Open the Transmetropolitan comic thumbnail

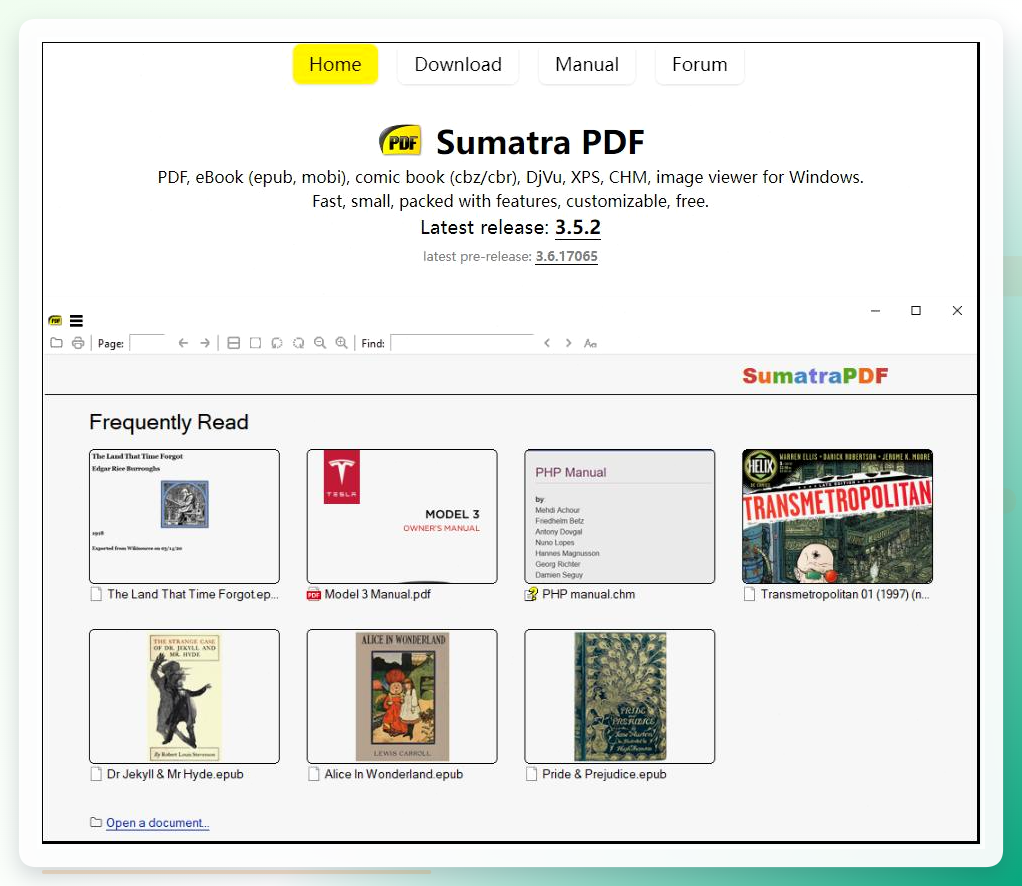tap(838, 516)
